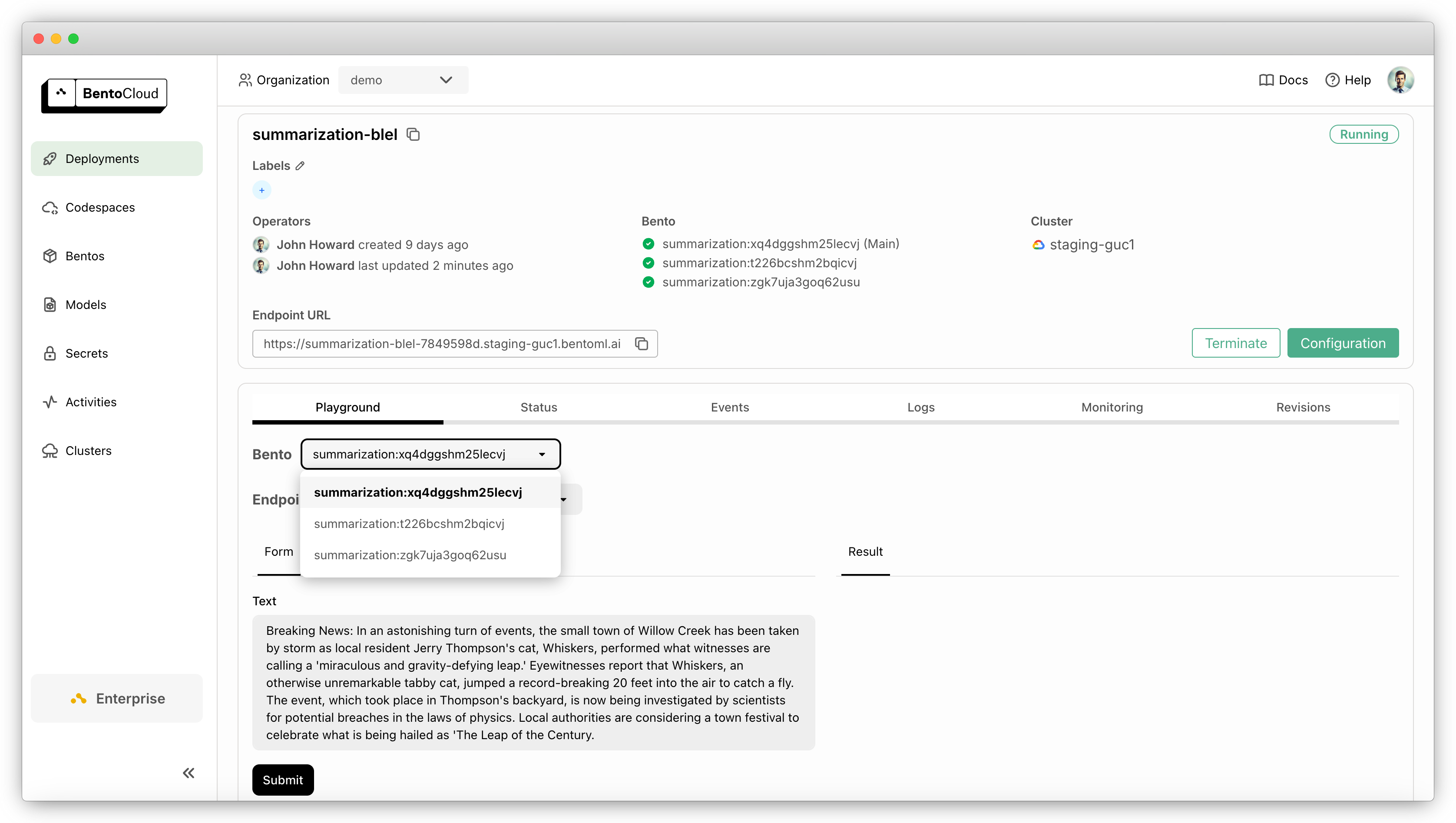
Task: Click the Running status badge
Action: click(x=1363, y=135)
